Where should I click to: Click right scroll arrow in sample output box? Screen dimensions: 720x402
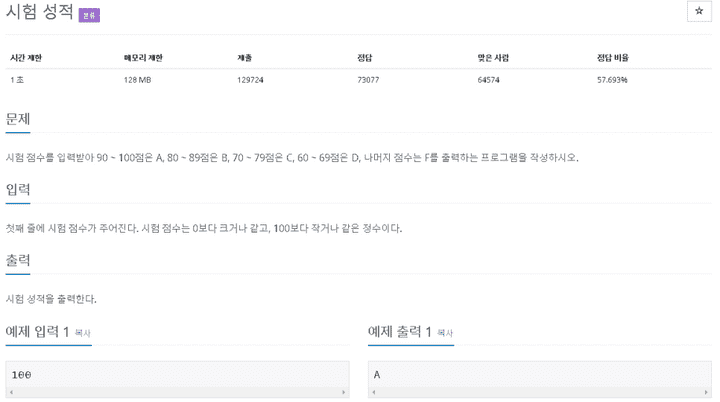tap(706, 392)
